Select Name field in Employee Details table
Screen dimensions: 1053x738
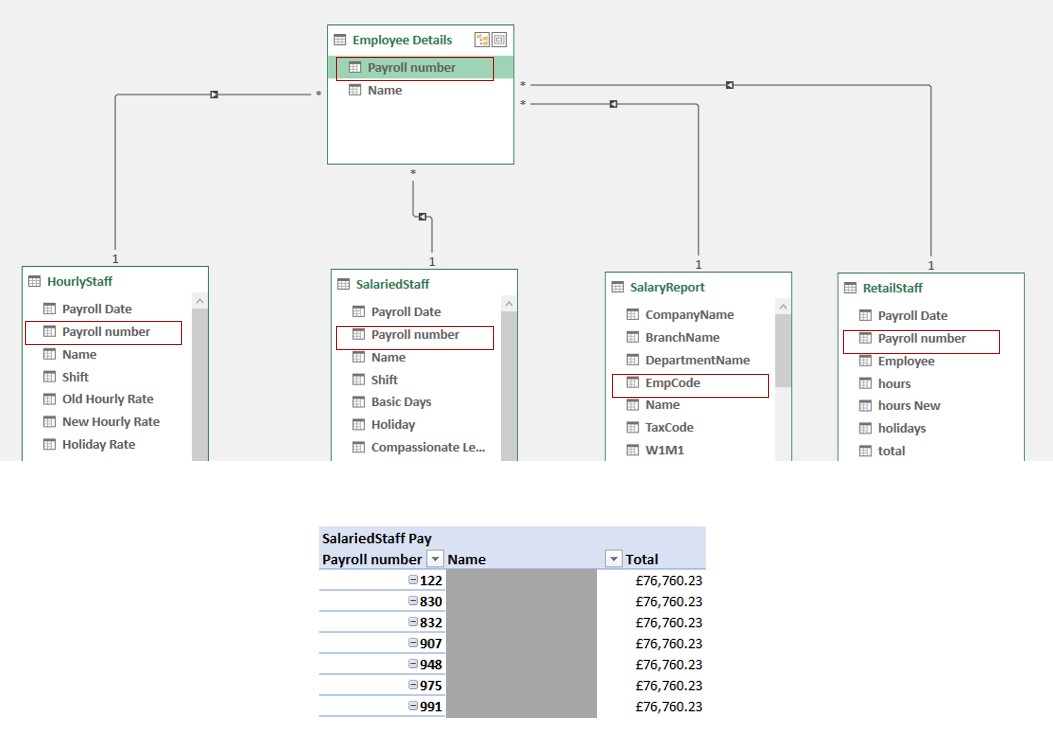click(385, 90)
